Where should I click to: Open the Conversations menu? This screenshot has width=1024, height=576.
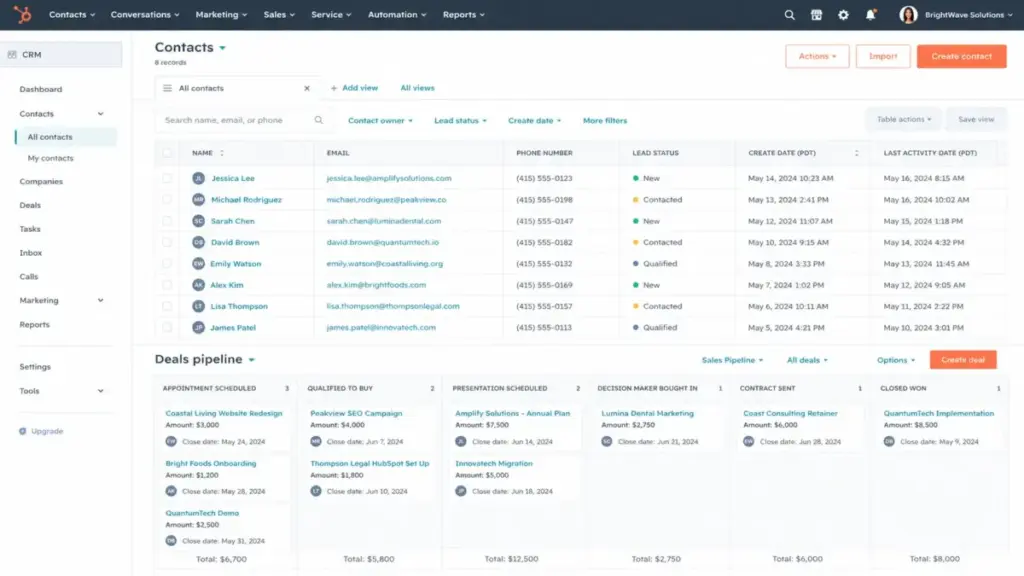145,14
